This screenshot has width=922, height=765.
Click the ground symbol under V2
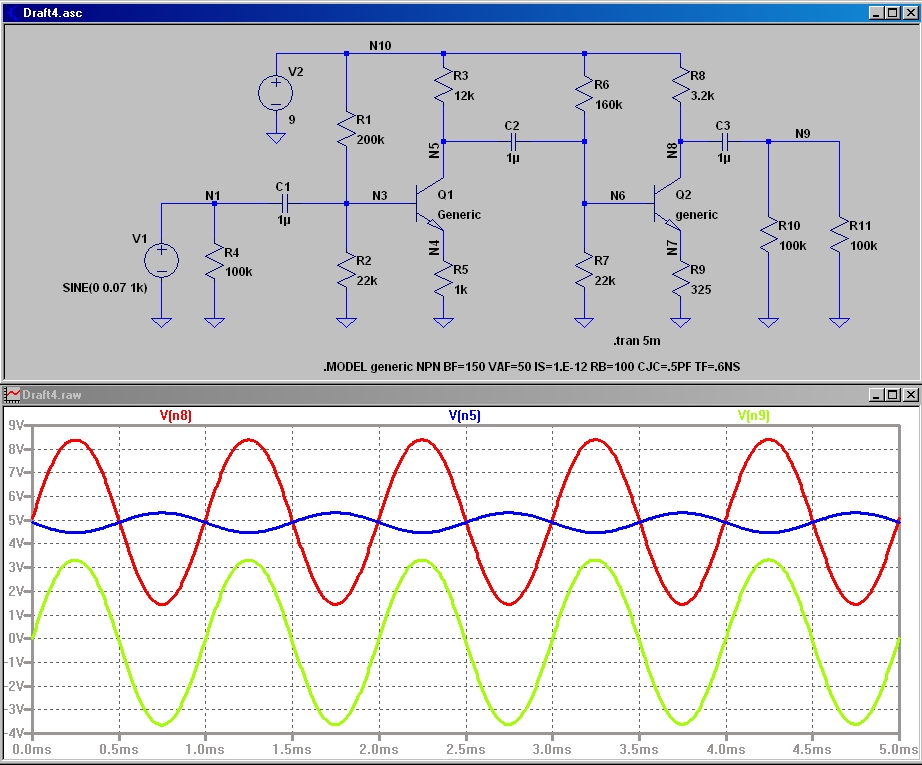click(x=276, y=138)
